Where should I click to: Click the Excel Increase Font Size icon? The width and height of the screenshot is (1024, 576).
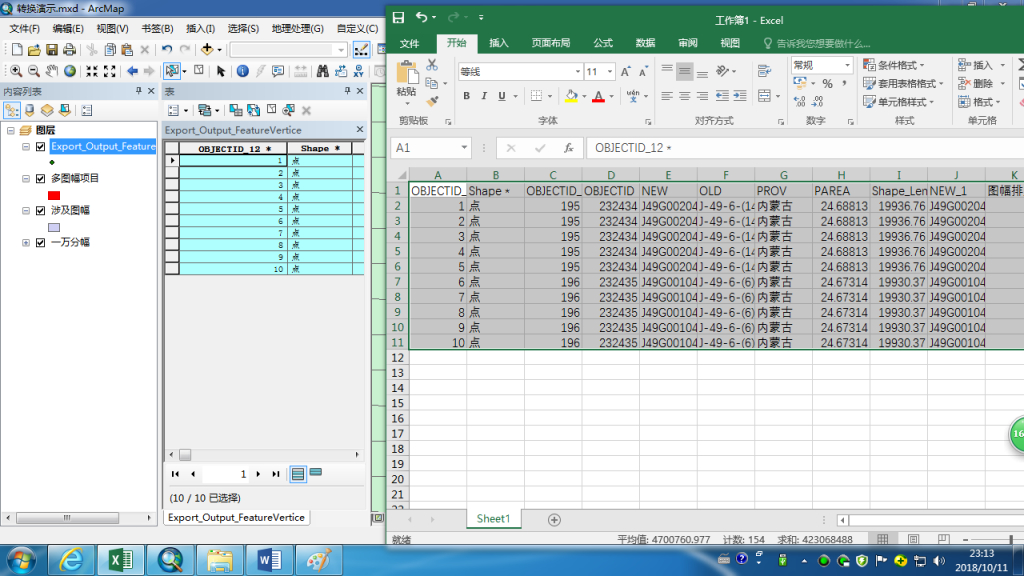626,71
